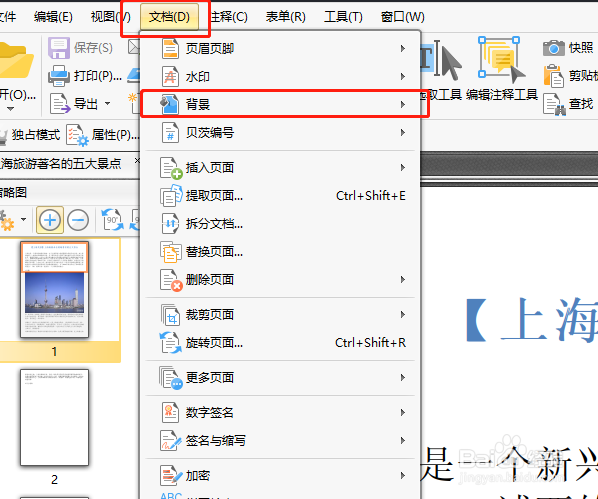Viewport: 598px width, 499px height.
Task: Close the 上海旅游著名的五大景点 document tab
Action: tap(137, 161)
